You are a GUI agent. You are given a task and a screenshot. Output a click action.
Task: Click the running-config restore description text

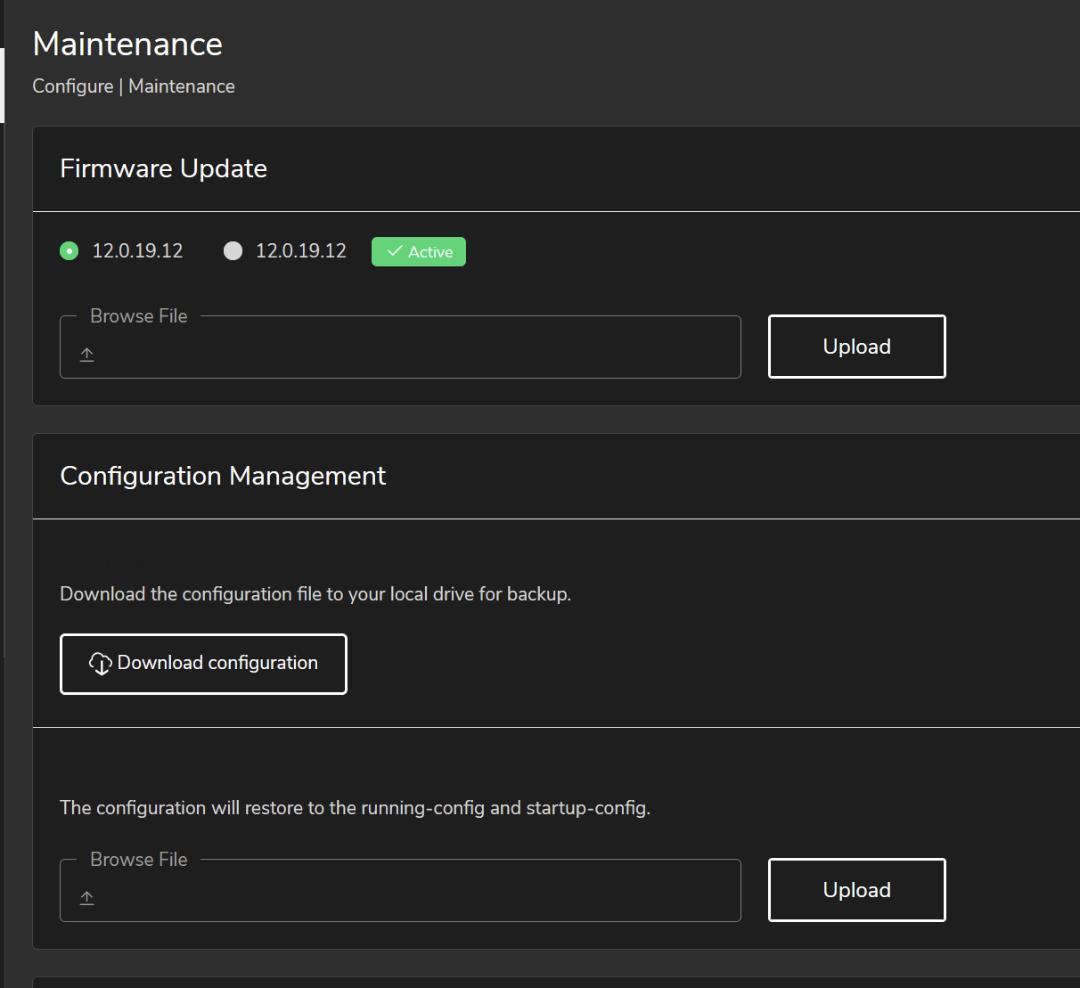pyautogui.click(x=355, y=807)
